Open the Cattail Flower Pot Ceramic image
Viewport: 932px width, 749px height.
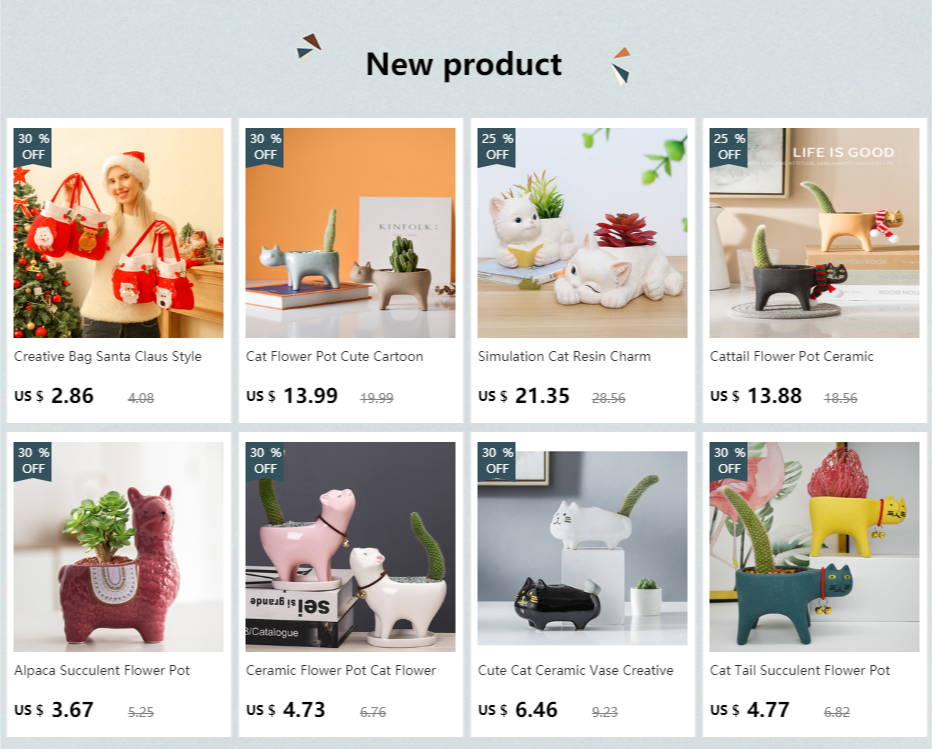[x=814, y=232]
